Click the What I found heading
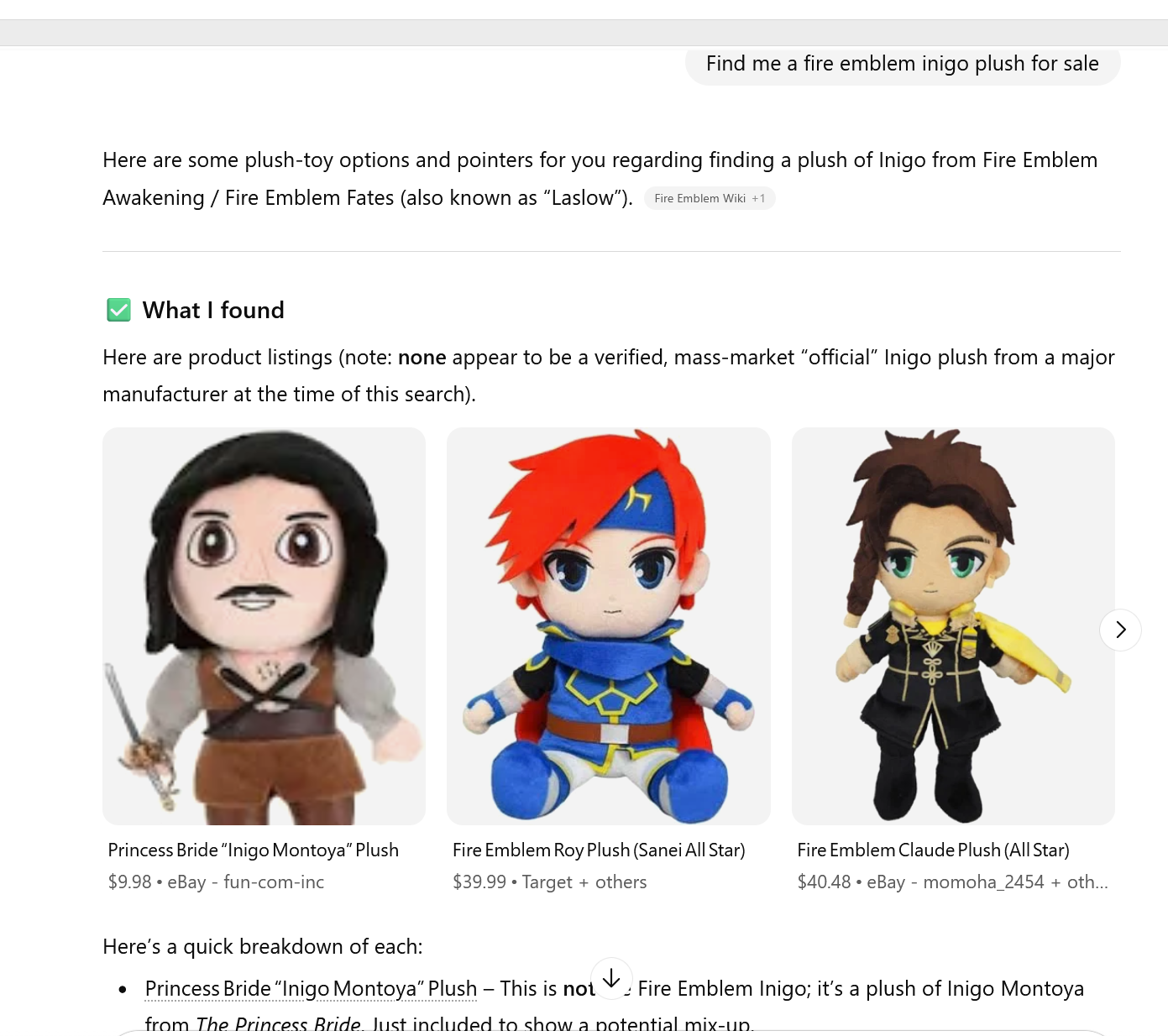The height and width of the screenshot is (1036, 1168). [x=213, y=310]
